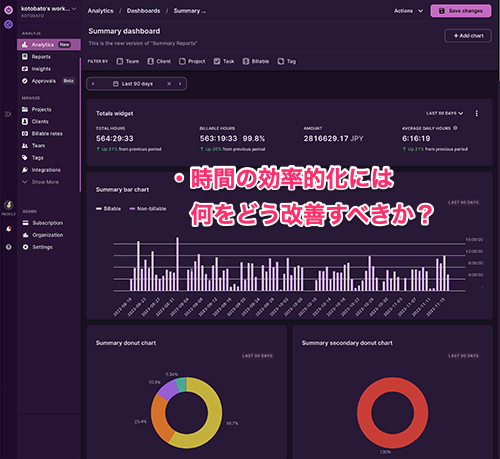The height and width of the screenshot is (459, 500).
Task: Toggle Non-billable legend in bar chart
Action: (148, 209)
